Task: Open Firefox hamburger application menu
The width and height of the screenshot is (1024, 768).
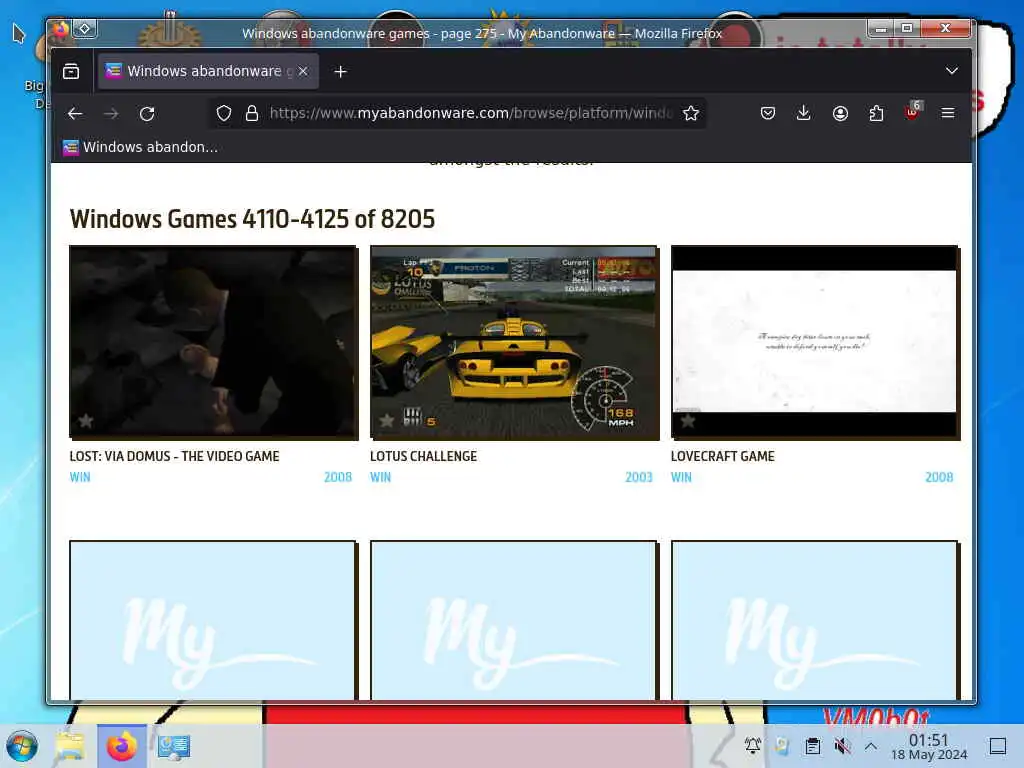Action: (948, 113)
